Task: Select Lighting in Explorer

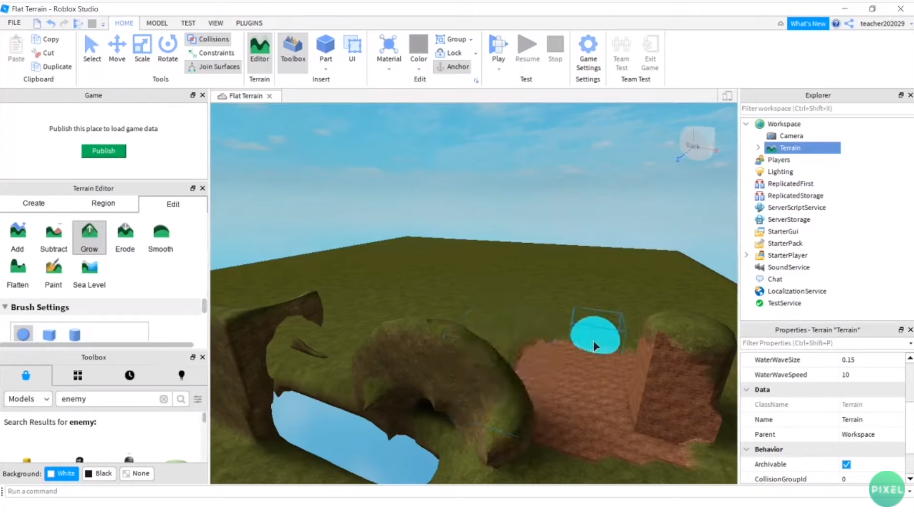Action: pos(780,172)
